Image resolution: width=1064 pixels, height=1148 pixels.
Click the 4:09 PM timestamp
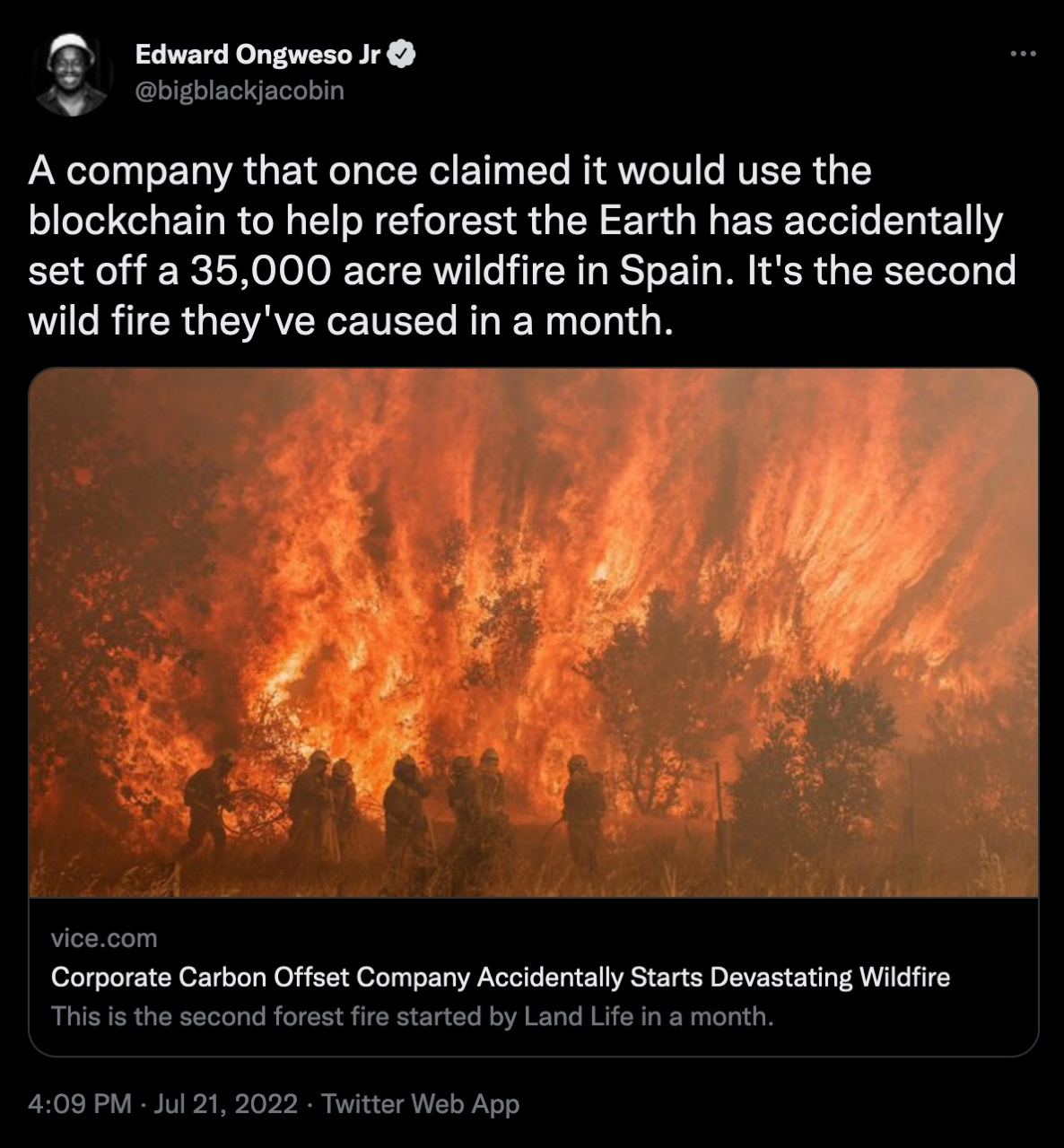79,1103
